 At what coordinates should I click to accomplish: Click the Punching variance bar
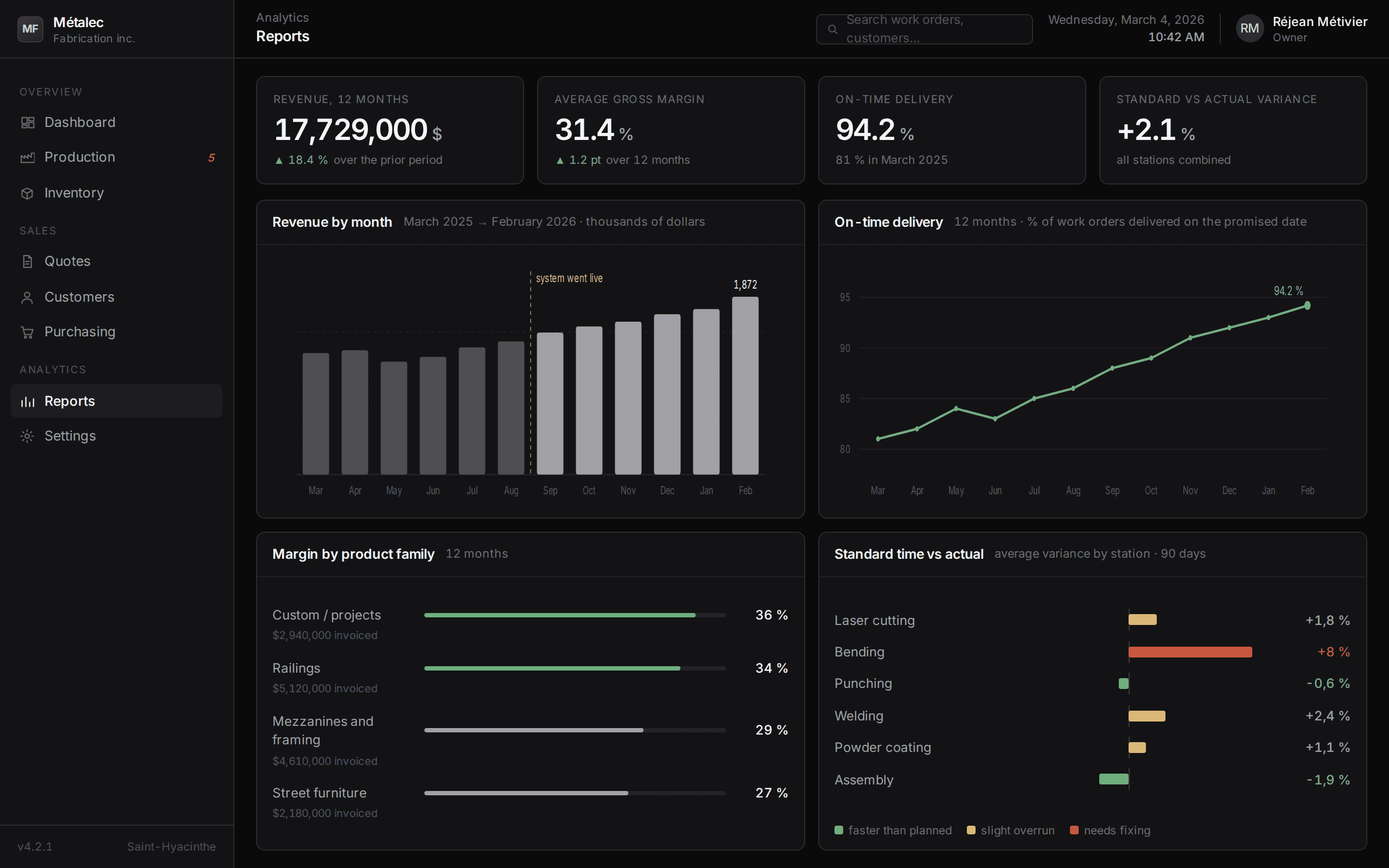(1123, 683)
